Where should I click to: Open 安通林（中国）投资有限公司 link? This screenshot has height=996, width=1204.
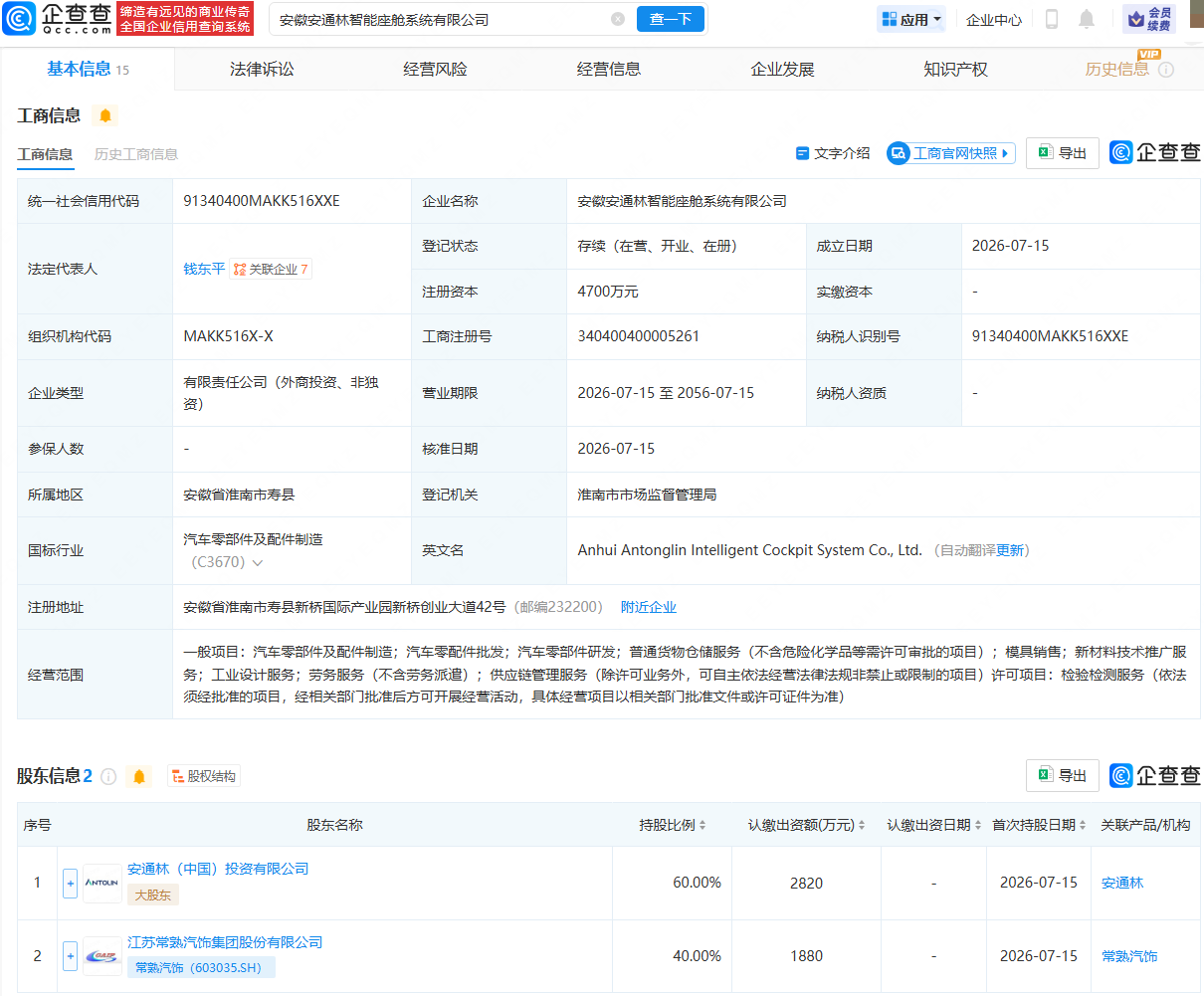218,869
